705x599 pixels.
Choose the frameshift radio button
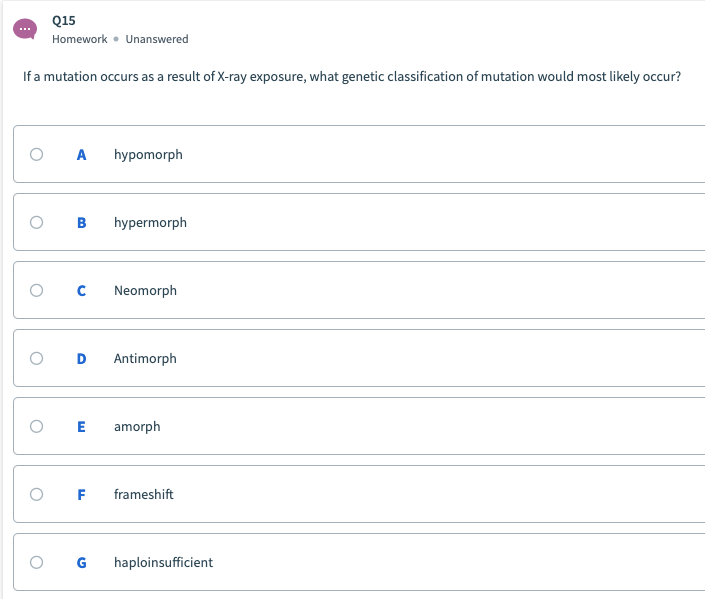pos(37,495)
